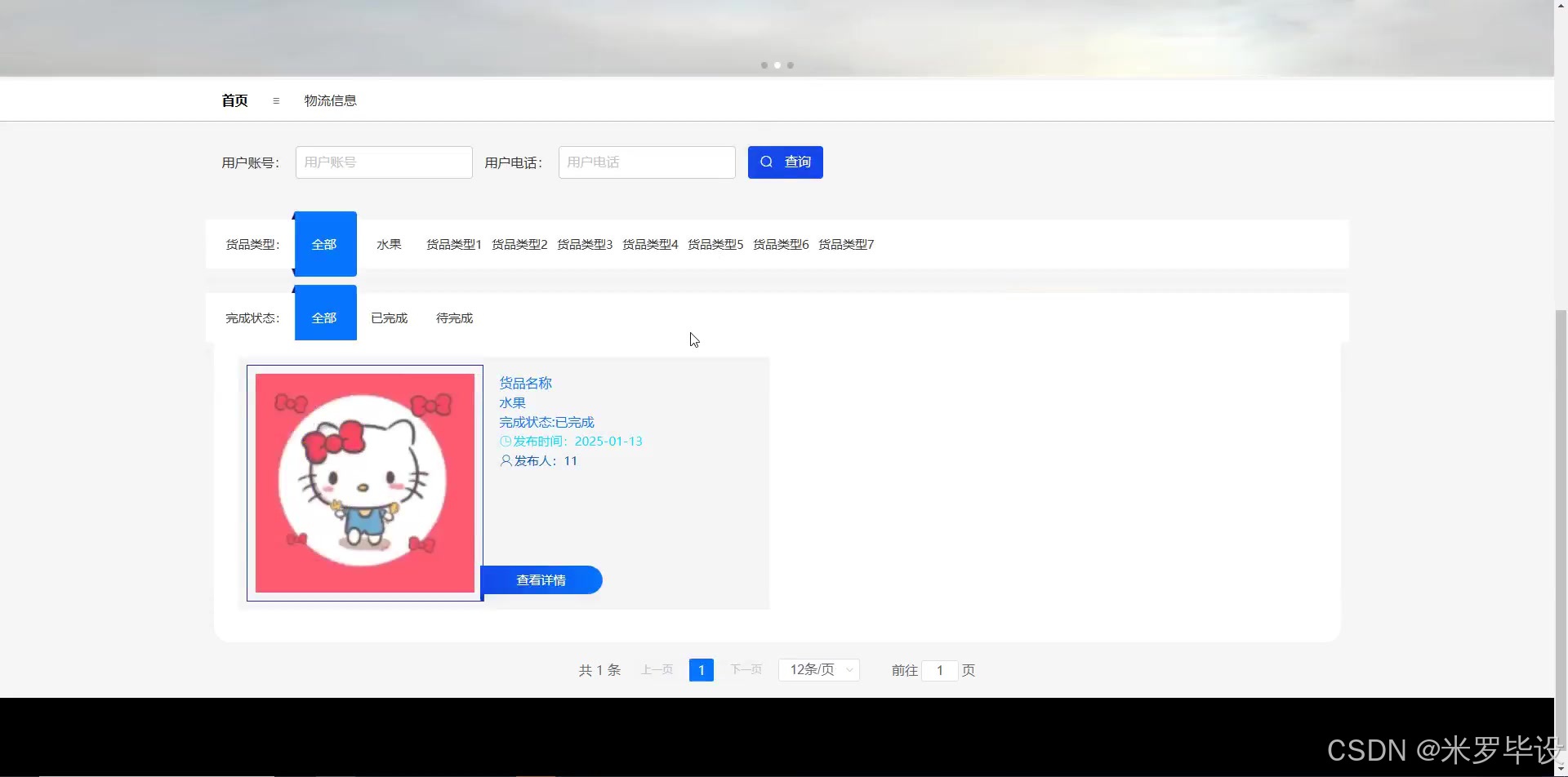Filter by 货品类型2
The image size is (1568, 777).
[519, 244]
